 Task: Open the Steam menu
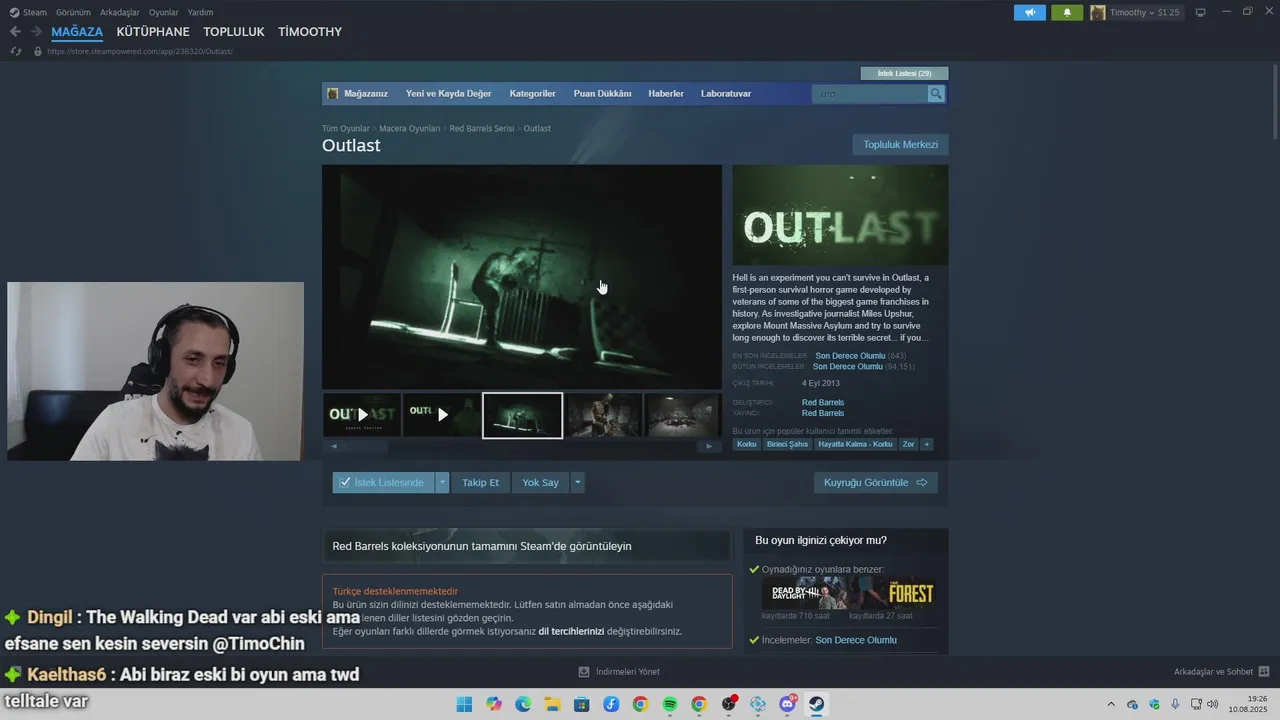click(x=28, y=12)
